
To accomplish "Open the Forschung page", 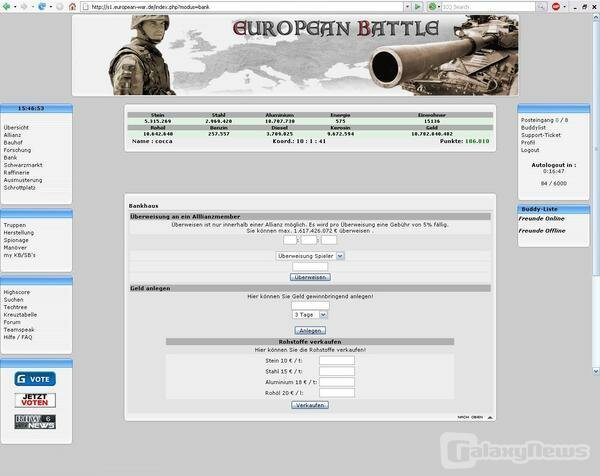I will coord(17,150).
